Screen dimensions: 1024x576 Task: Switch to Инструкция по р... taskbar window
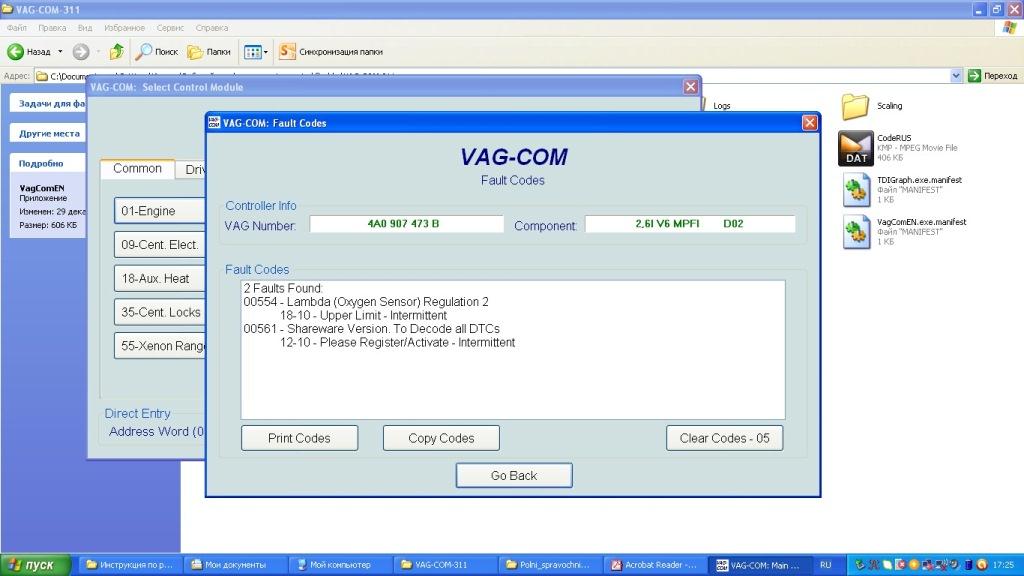(x=129, y=565)
